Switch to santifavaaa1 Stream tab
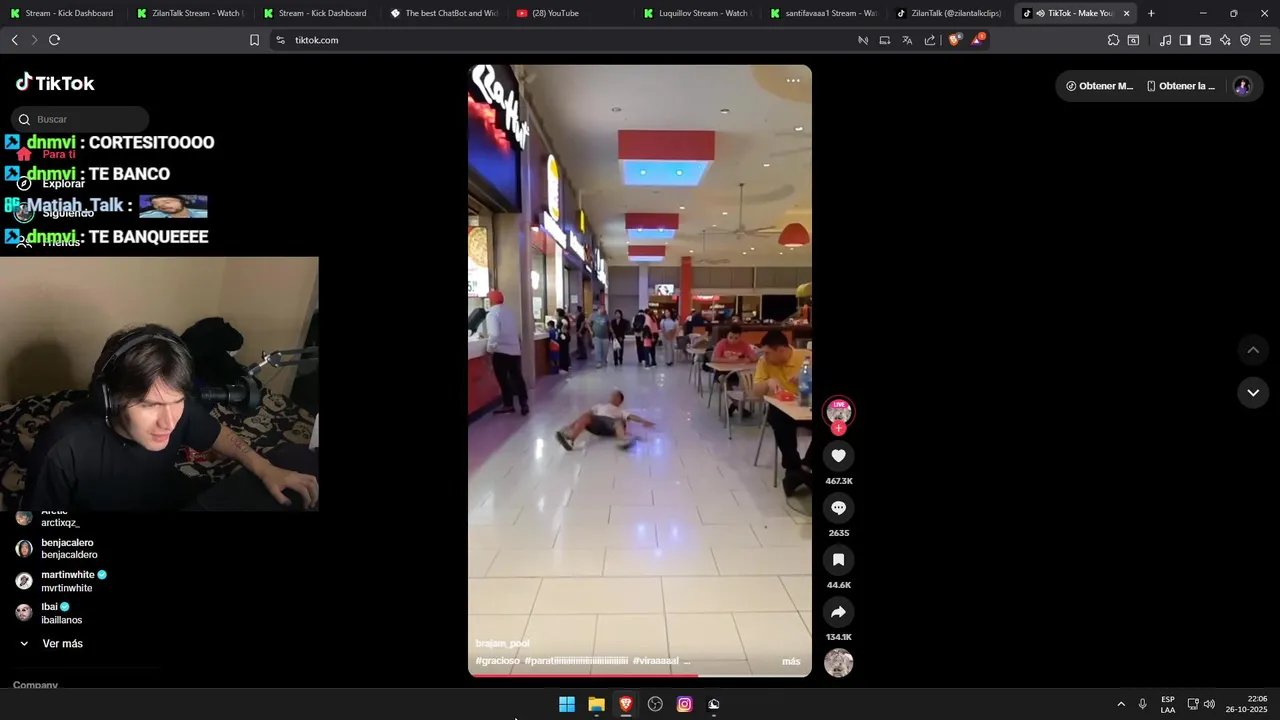The height and width of the screenshot is (720, 1280). coord(824,13)
